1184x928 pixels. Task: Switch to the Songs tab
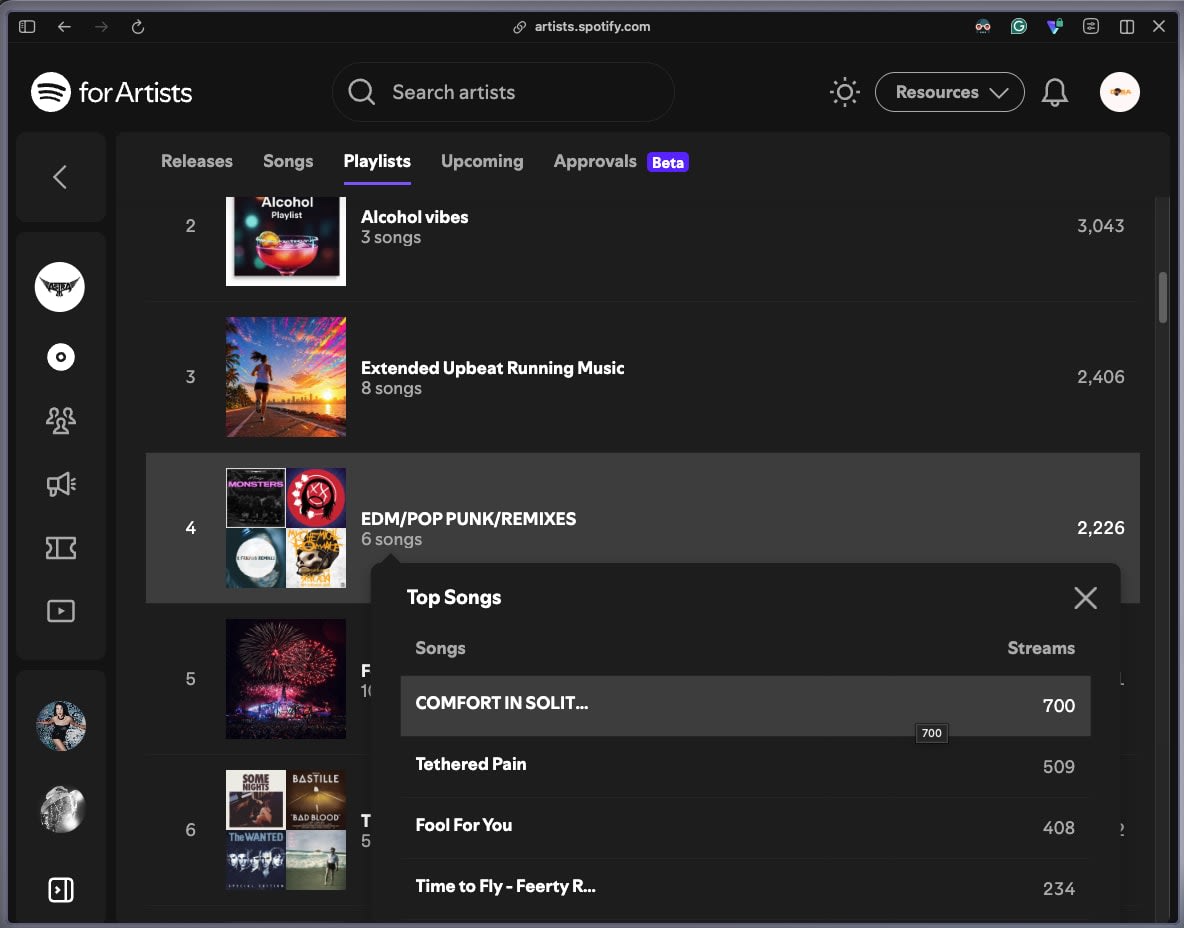[x=288, y=161]
